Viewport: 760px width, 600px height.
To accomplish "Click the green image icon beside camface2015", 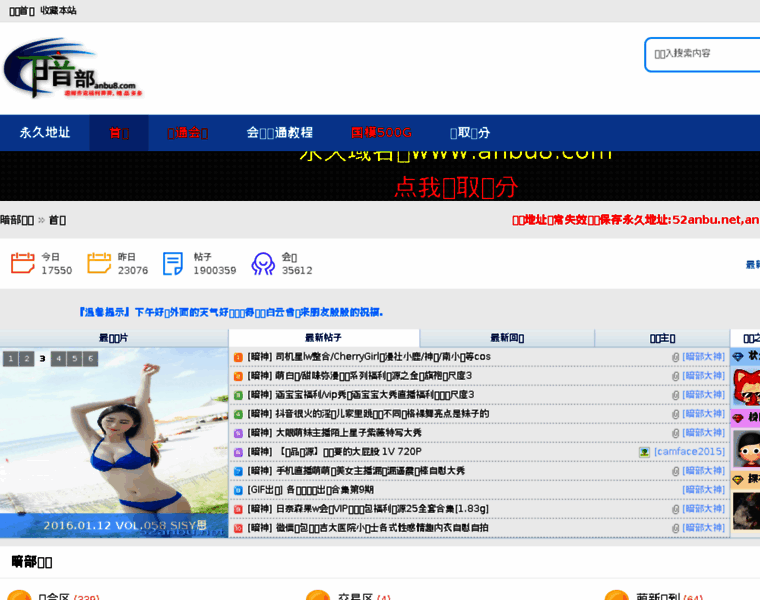I will click(x=645, y=452).
